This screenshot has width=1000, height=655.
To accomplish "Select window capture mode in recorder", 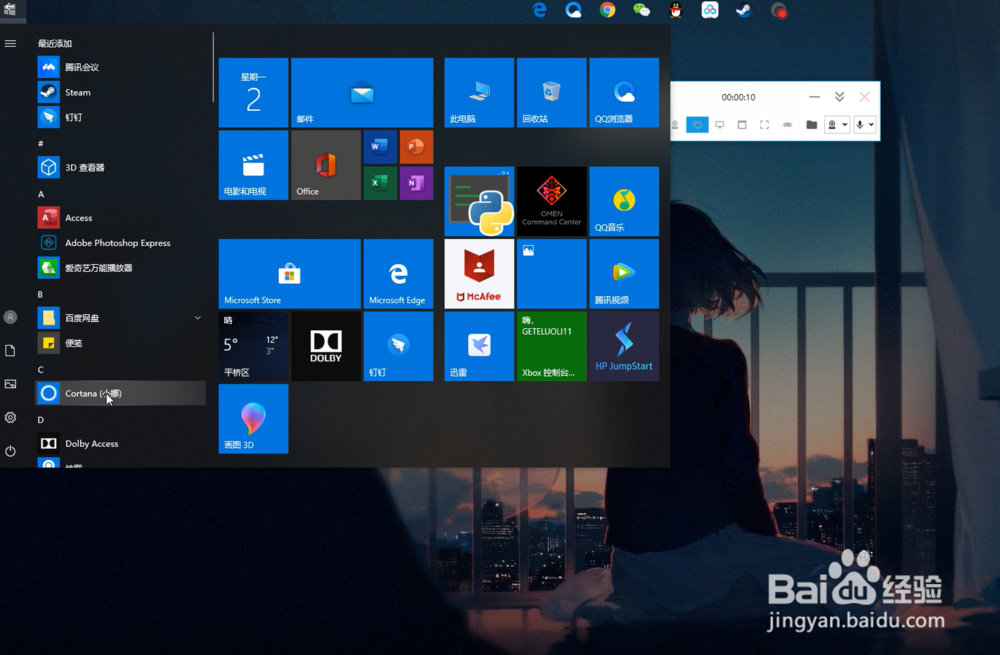I will (742, 125).
